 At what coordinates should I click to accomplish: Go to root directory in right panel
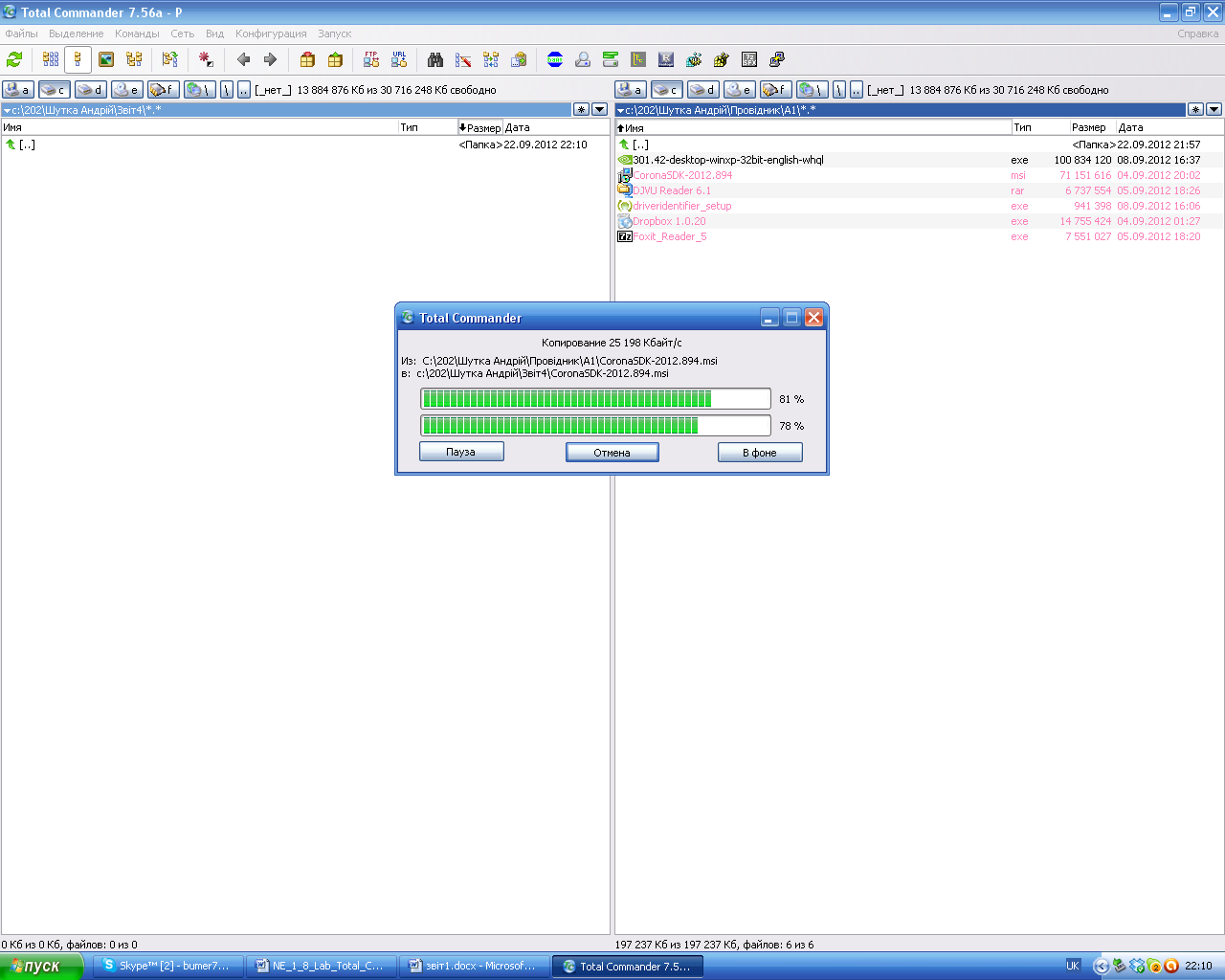coord(839,89)
